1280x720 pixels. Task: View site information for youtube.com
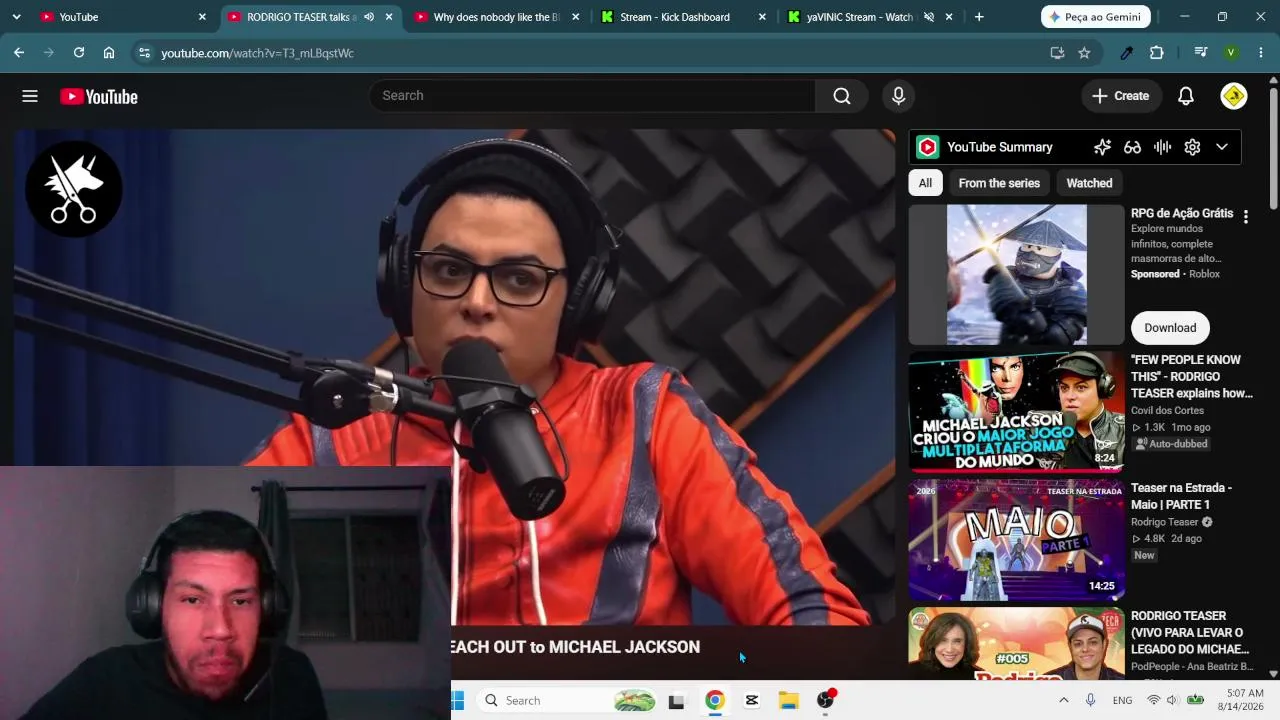pos(144,53)
